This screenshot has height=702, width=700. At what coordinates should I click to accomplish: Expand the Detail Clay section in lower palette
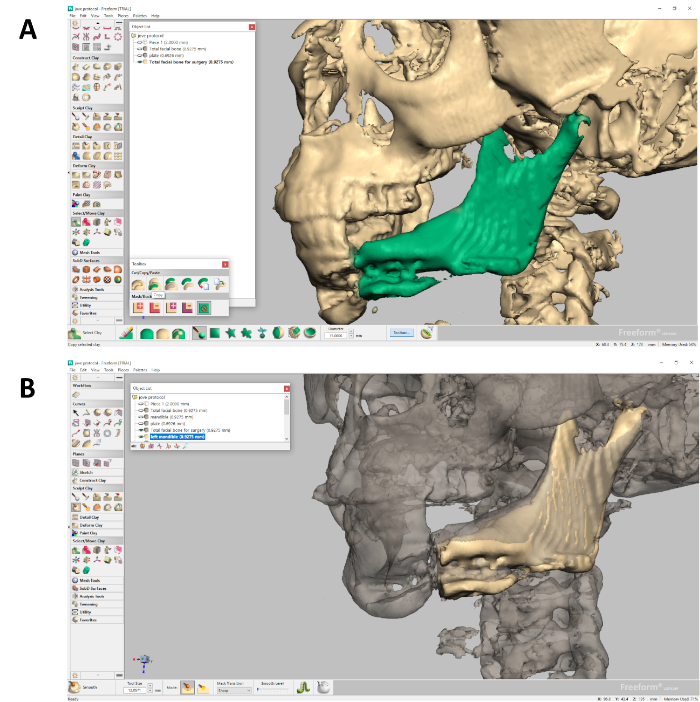coord(97,517)
